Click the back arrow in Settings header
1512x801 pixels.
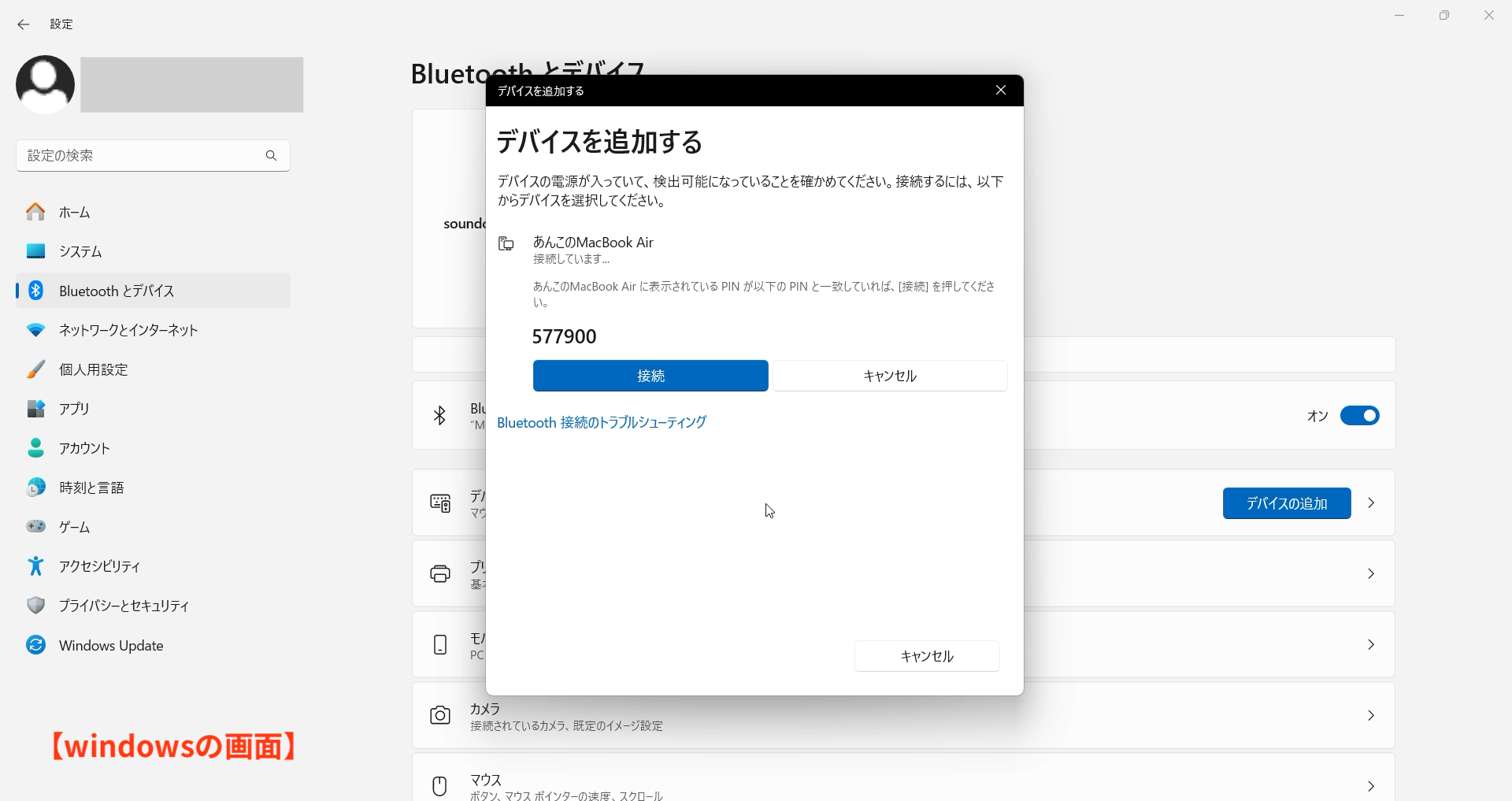(x=24, y=24)
